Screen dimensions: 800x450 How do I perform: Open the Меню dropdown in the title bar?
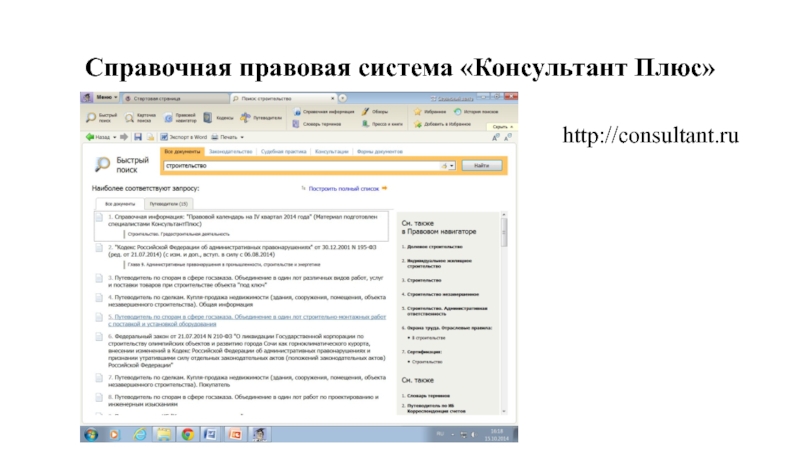pyautogui.click(x=107, y=97)
